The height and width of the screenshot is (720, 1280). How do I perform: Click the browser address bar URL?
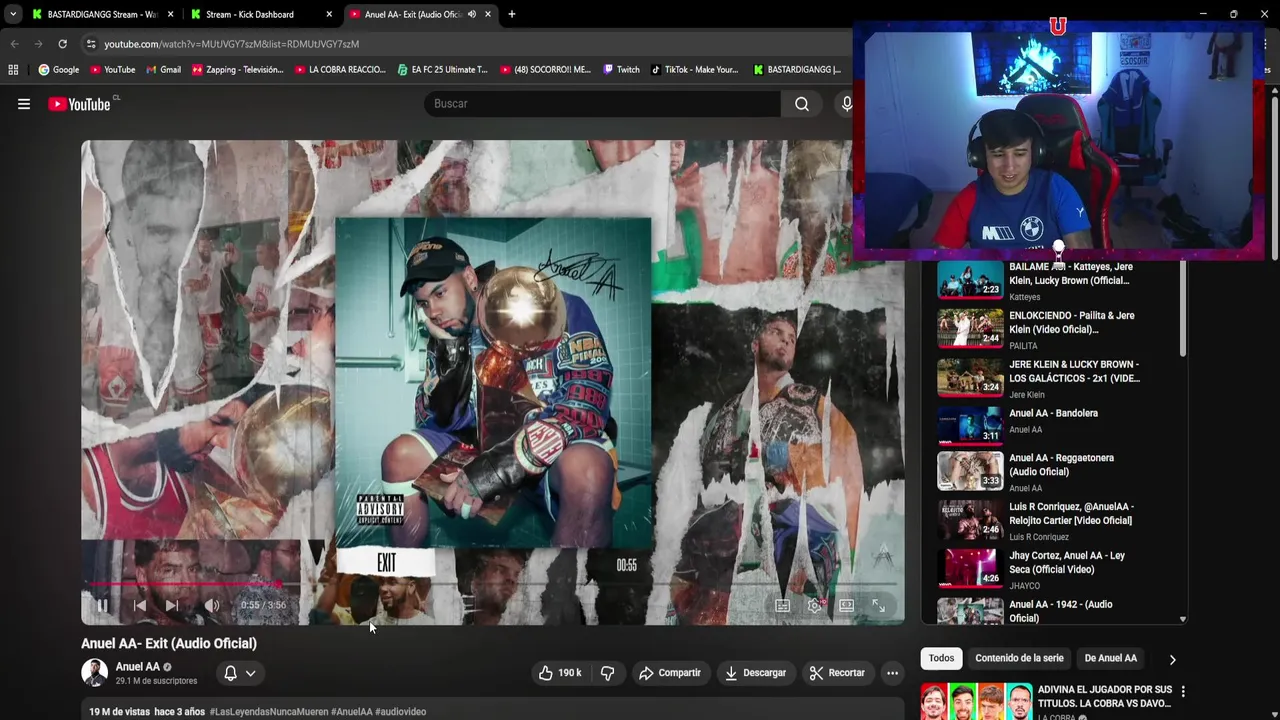tap(231, 44)
